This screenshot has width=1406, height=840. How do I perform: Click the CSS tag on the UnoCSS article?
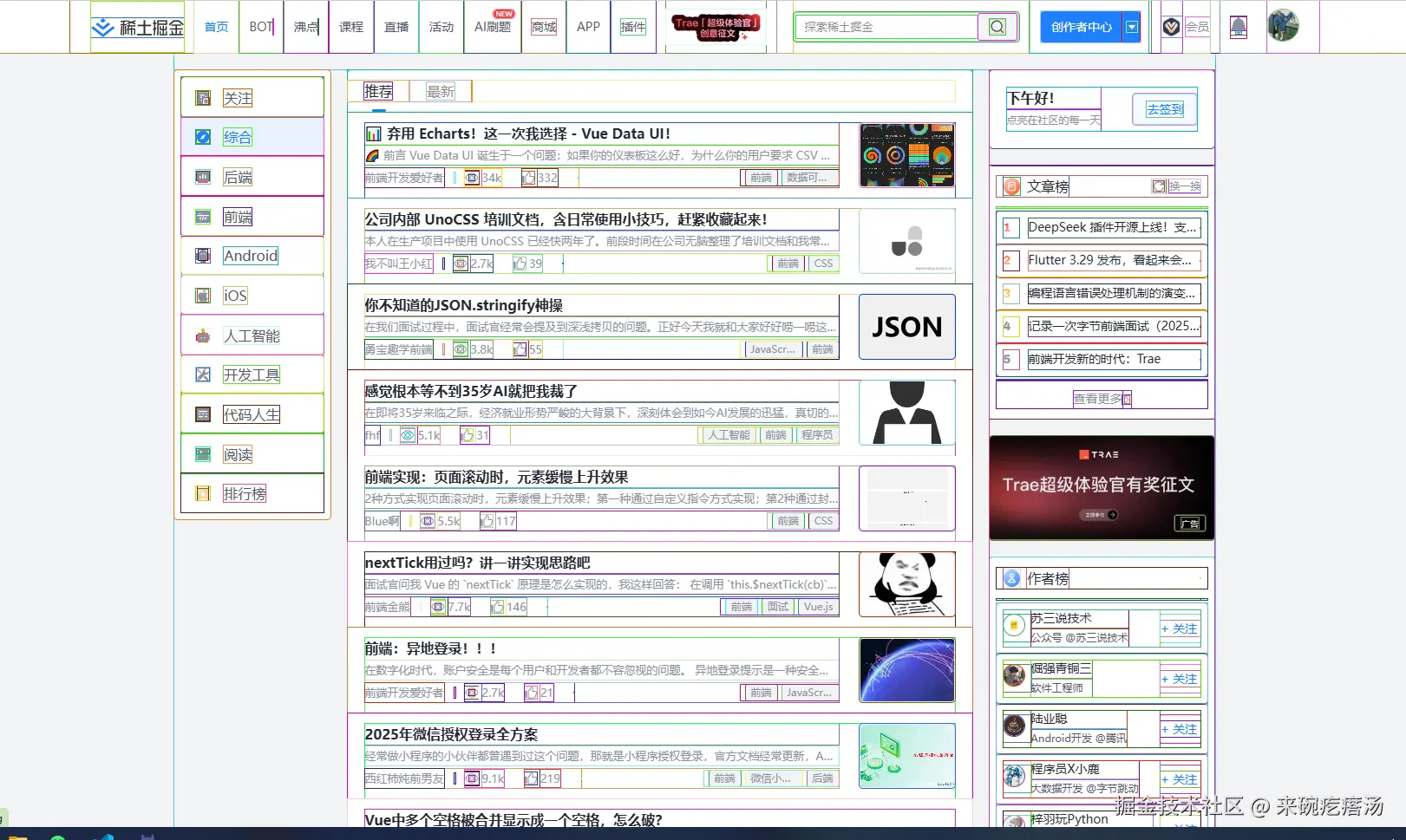point(824,264)
